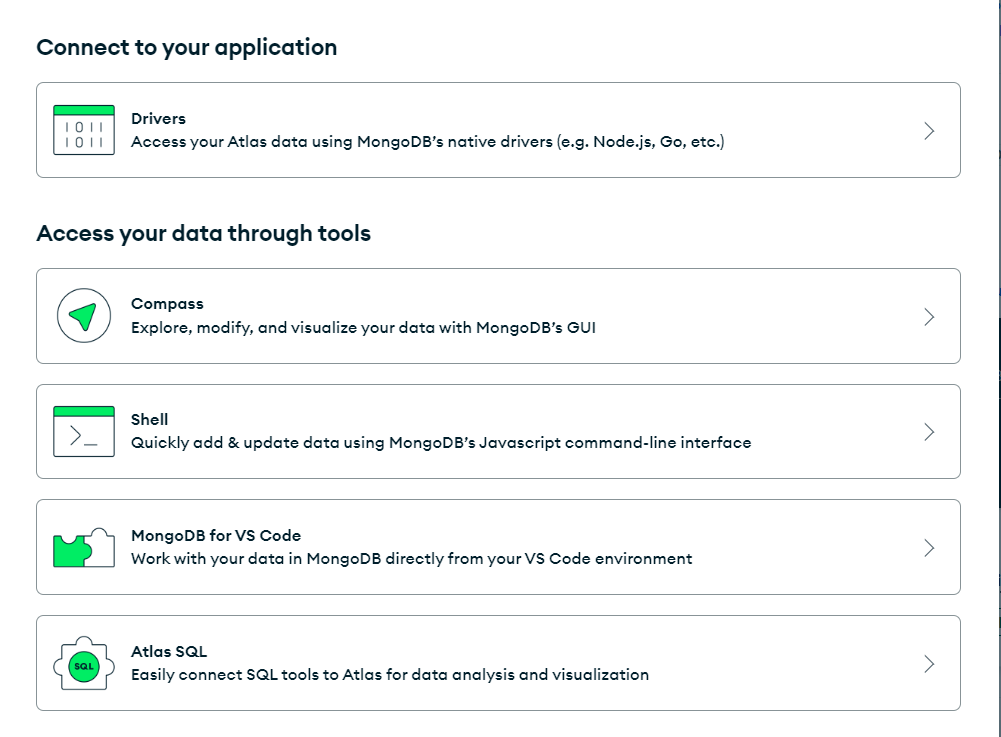
Task: Expand the Drivers option chevron
Action: [929, 130]
